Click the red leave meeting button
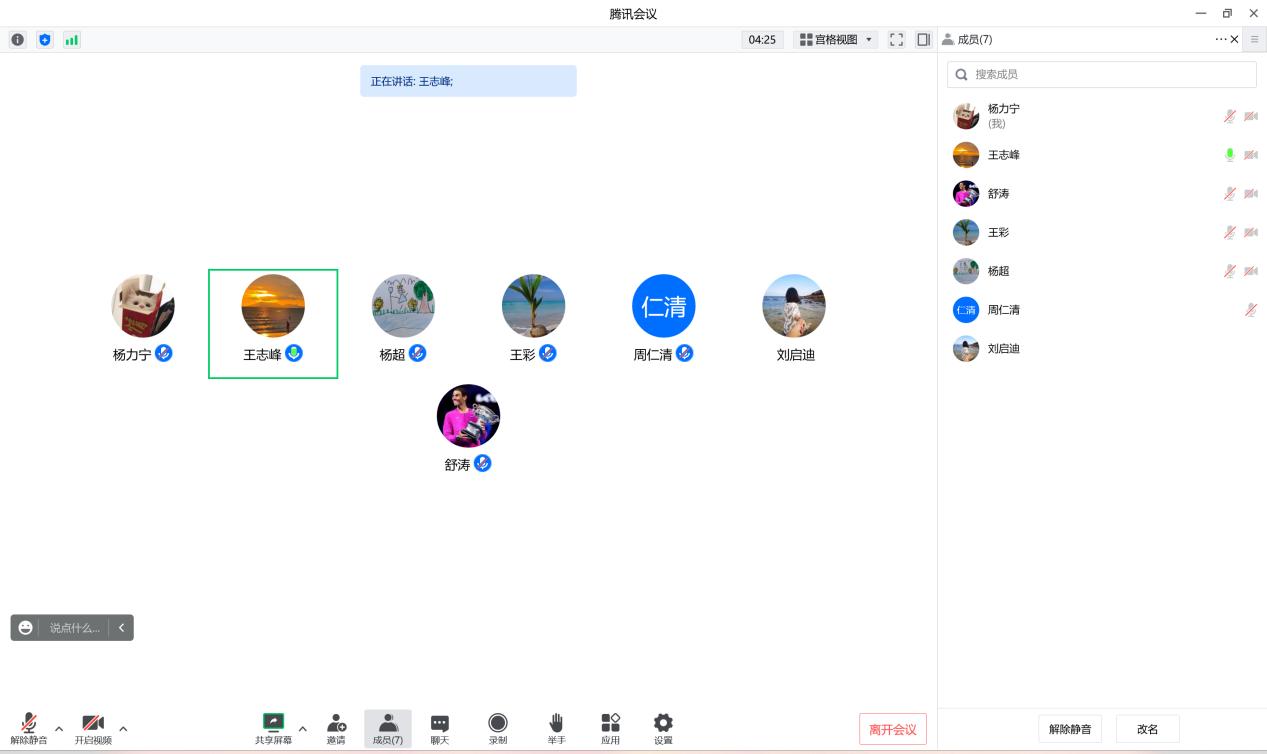This screenshot has width=1267, height=754. click(x=892, y=730)
